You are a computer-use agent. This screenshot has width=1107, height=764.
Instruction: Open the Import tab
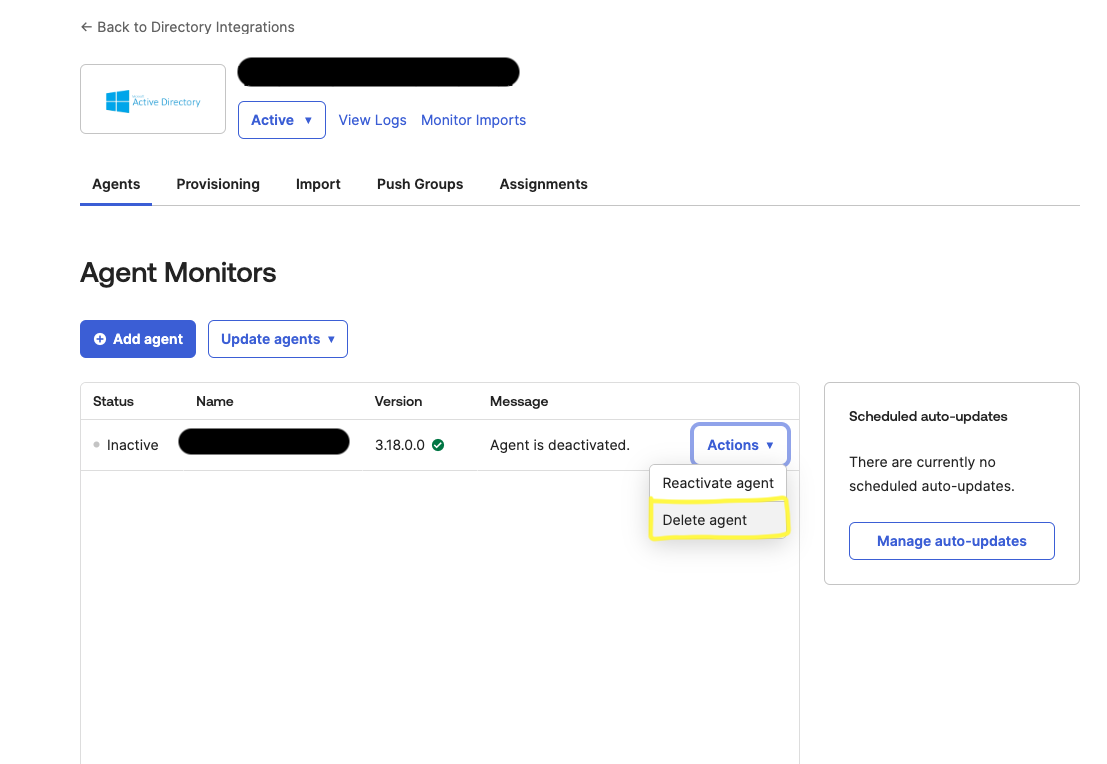318,184
